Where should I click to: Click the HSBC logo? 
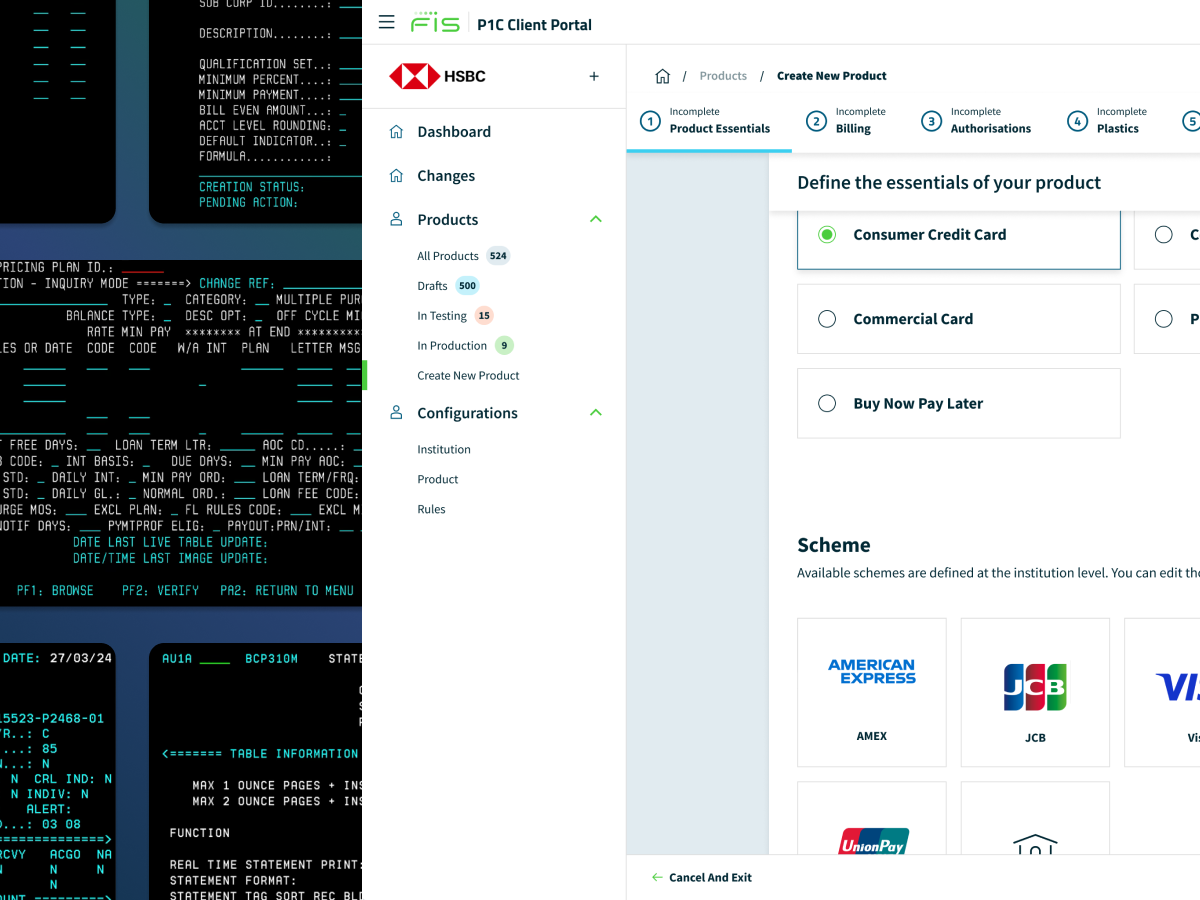437,76
